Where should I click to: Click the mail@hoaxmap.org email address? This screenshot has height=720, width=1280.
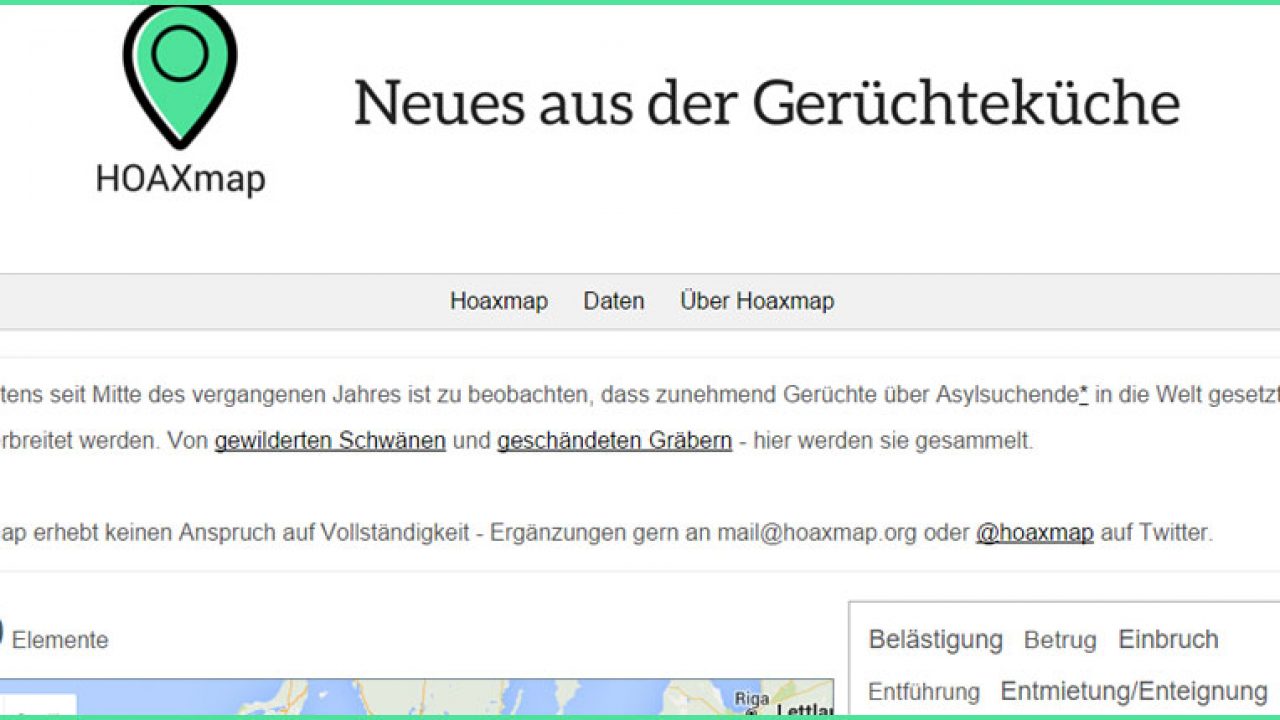coord(816,533)
